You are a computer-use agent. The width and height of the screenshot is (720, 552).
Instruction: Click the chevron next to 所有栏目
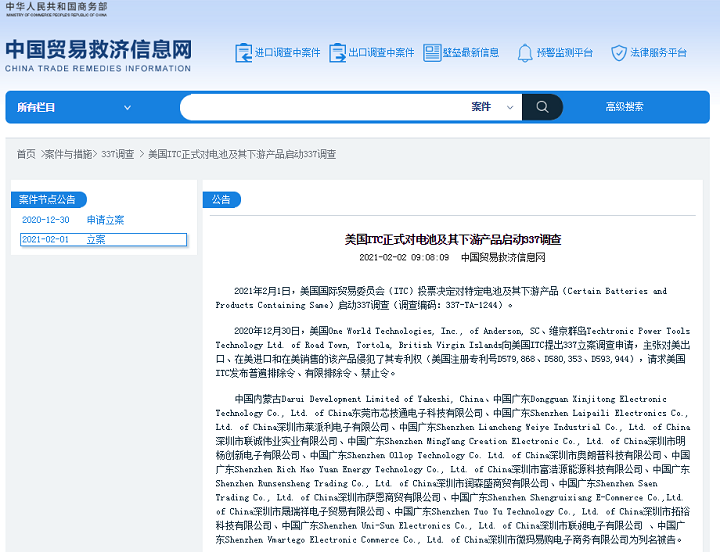(x=127, y=107)
